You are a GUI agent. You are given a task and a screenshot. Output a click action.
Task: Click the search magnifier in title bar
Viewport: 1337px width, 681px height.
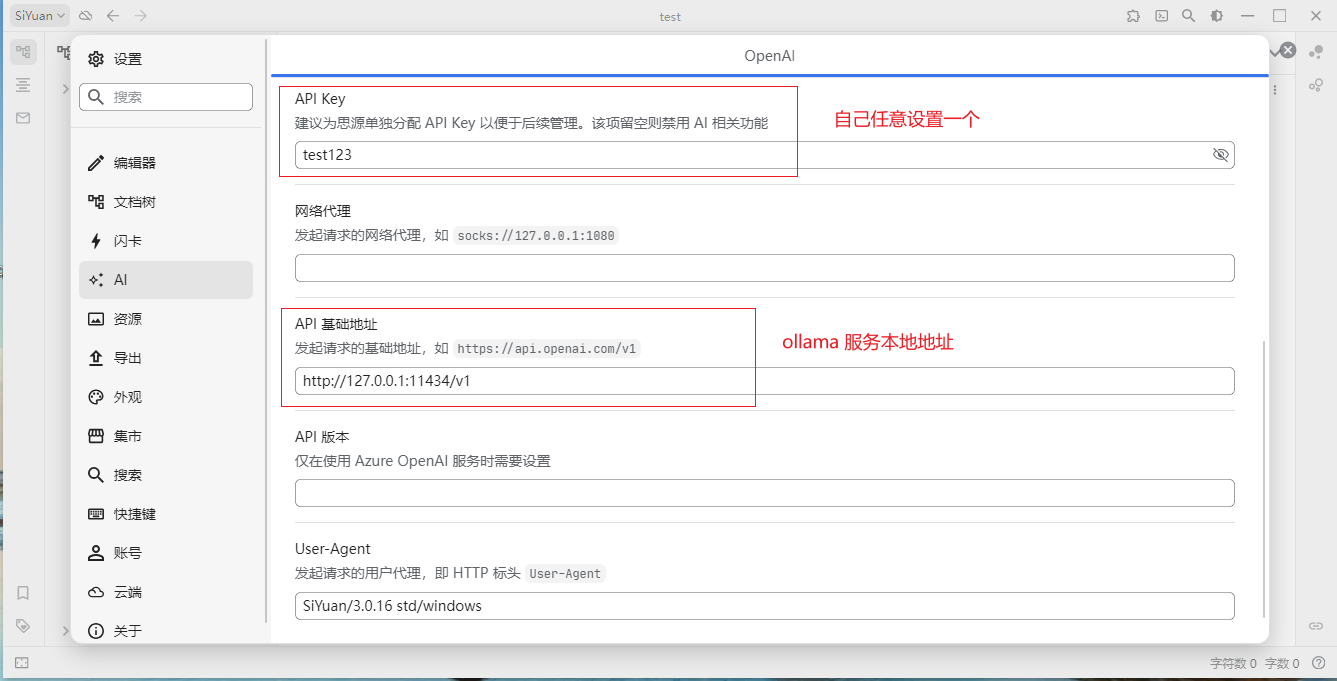click(1188, 16)
